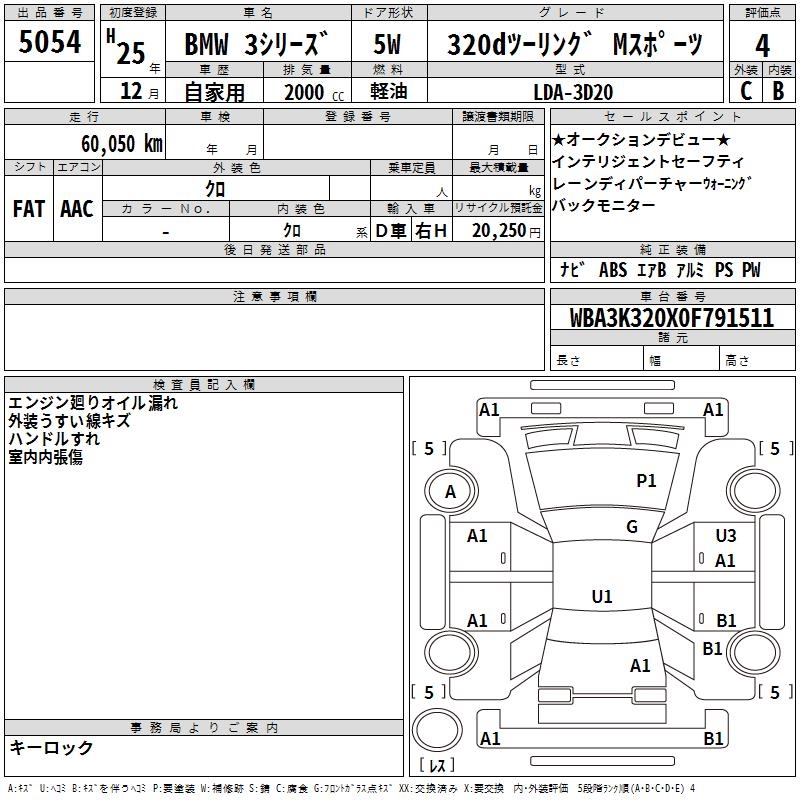Image resolution: width=800 pixels, height=800 pixels.
Task: Click the PW equipment label
Action: point(751,269)
